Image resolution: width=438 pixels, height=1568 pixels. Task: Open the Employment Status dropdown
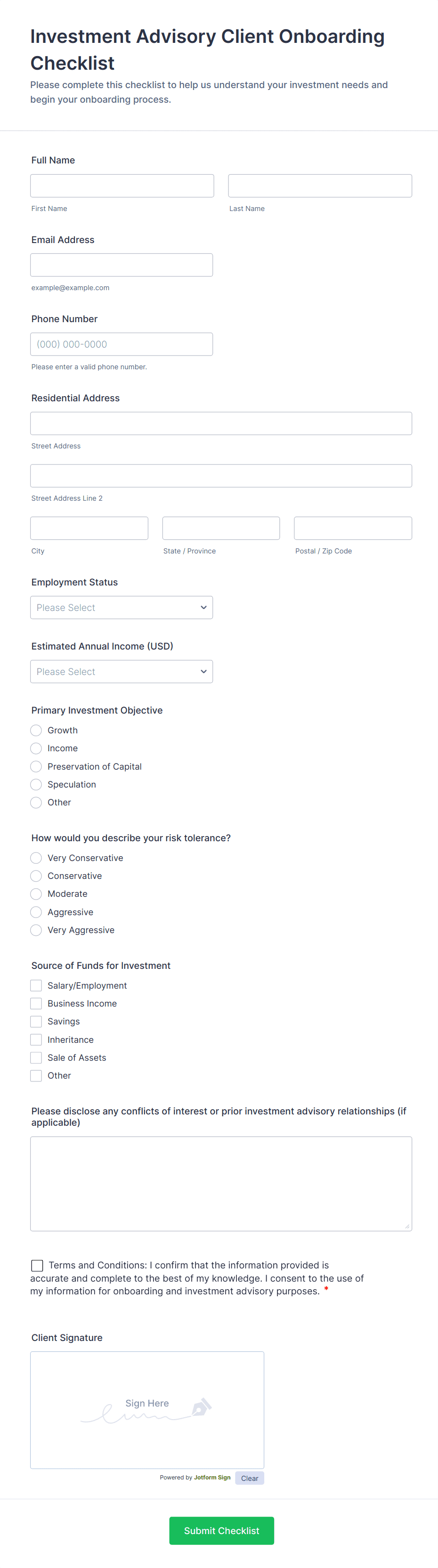[122, 608]
